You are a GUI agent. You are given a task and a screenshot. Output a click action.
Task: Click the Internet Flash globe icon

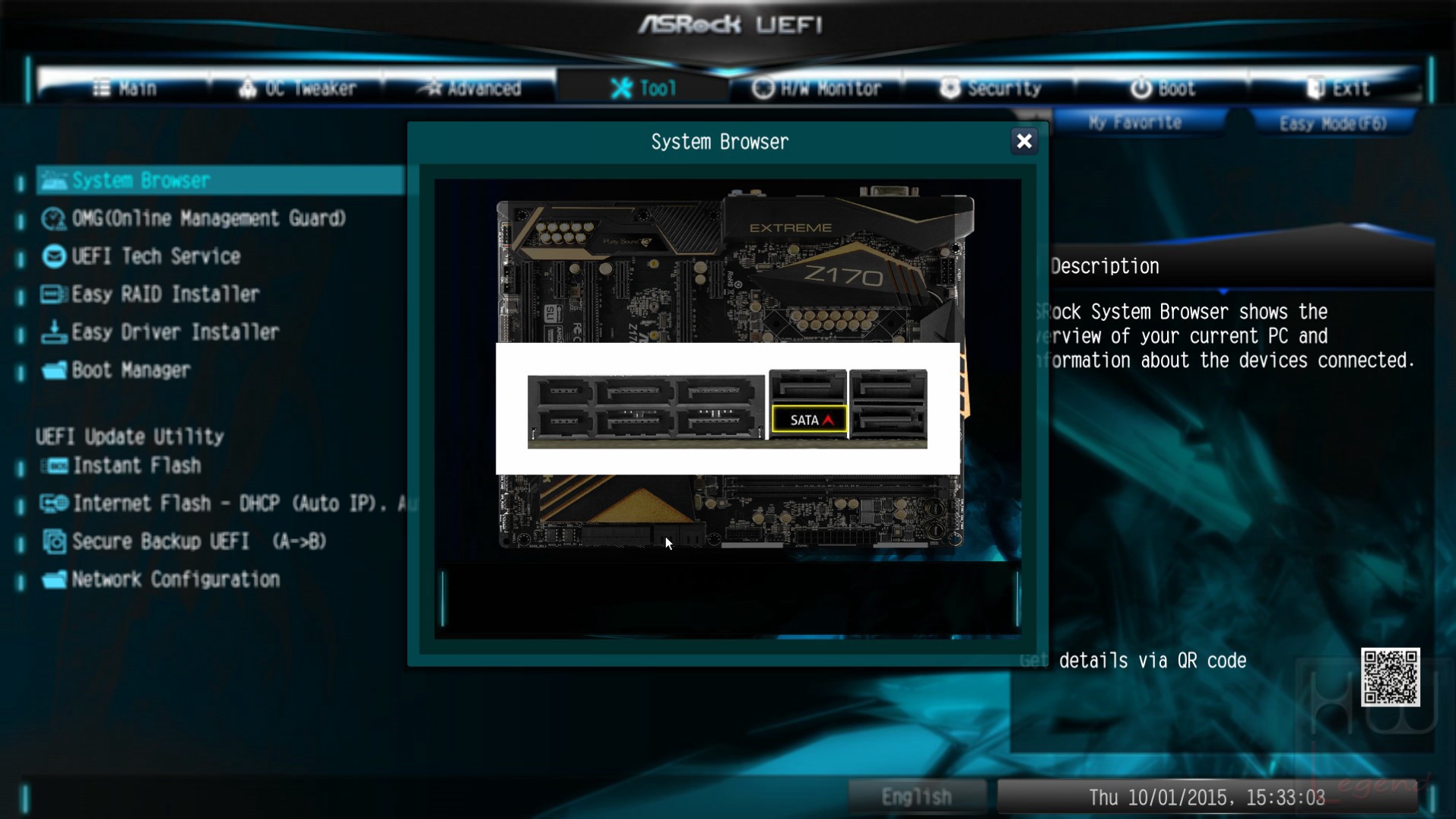pyautogui.click(x=54, y=503)
